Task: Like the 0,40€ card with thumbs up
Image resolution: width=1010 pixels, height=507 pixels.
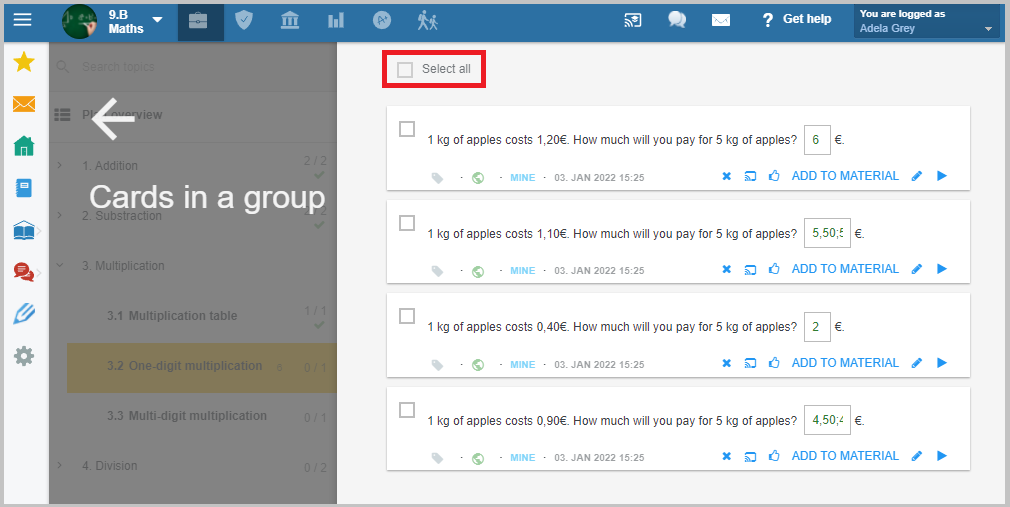Action: 774,363
